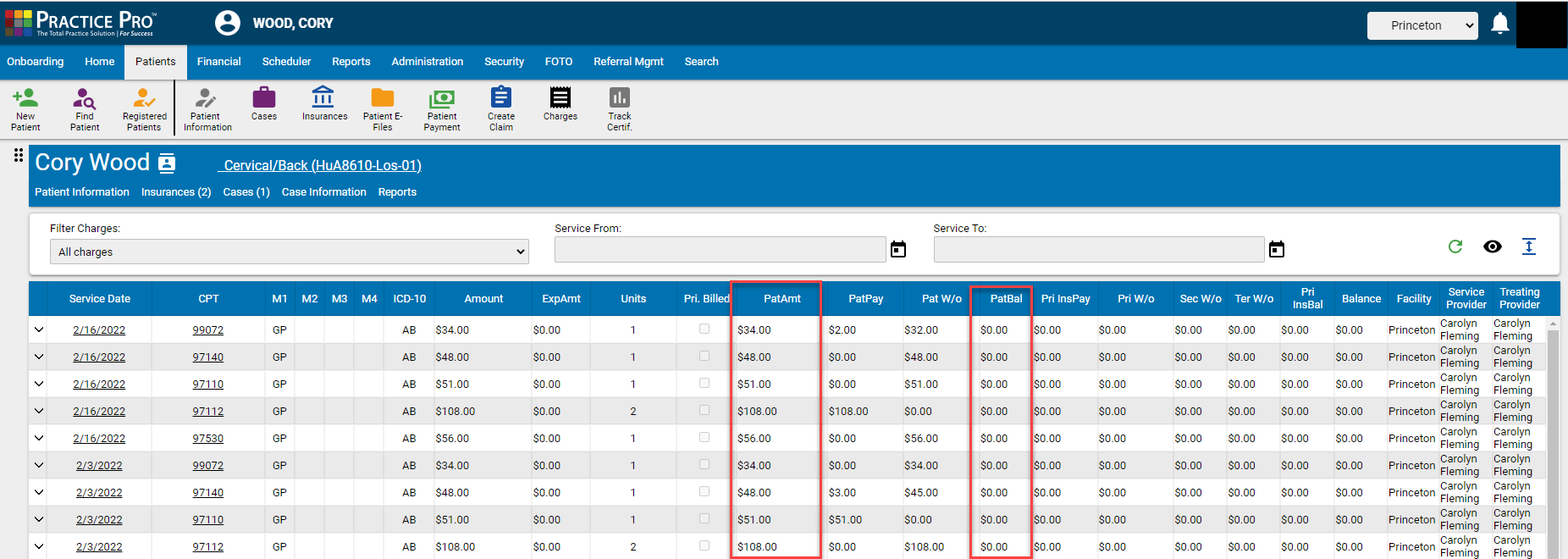Open the Scheduler menu
This screenshot has height=559, width=1568.
286,62
